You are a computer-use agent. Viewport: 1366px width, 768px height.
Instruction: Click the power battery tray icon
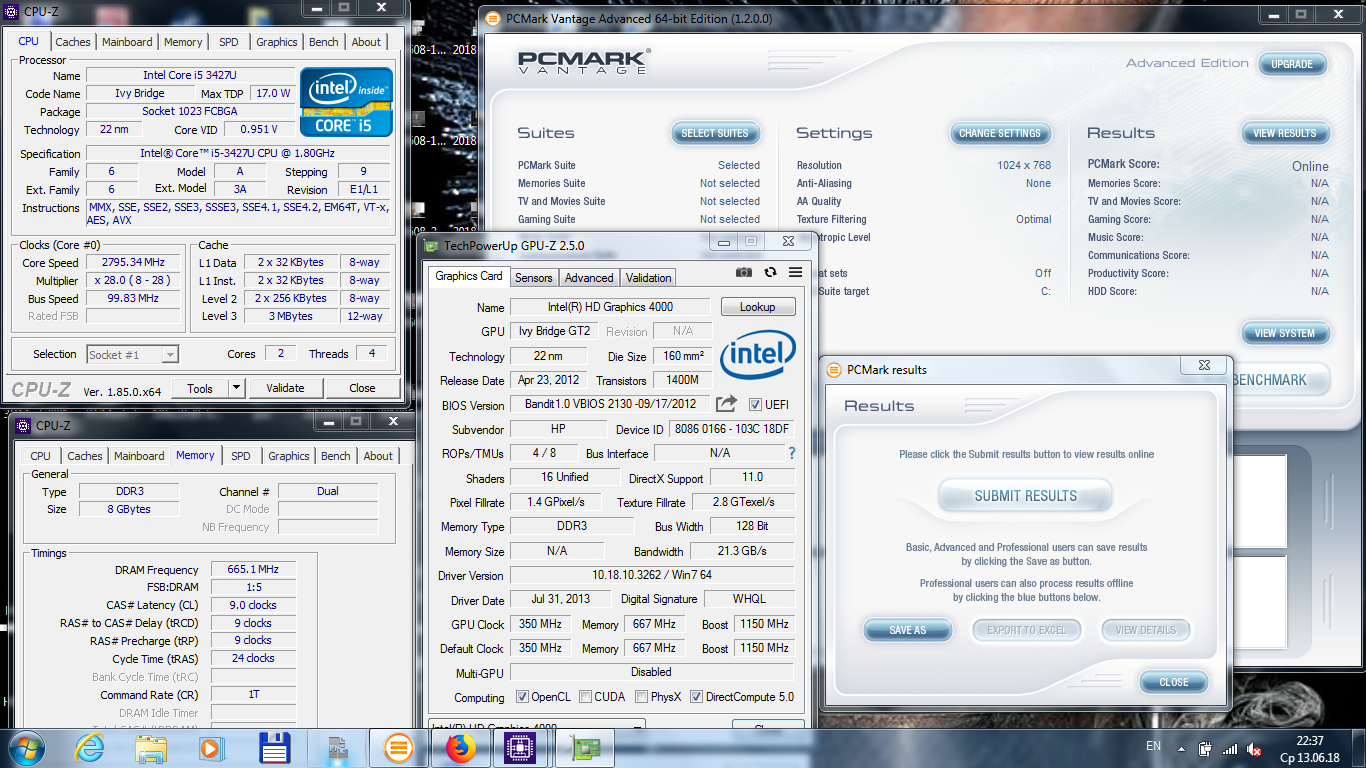(1206, 749)
